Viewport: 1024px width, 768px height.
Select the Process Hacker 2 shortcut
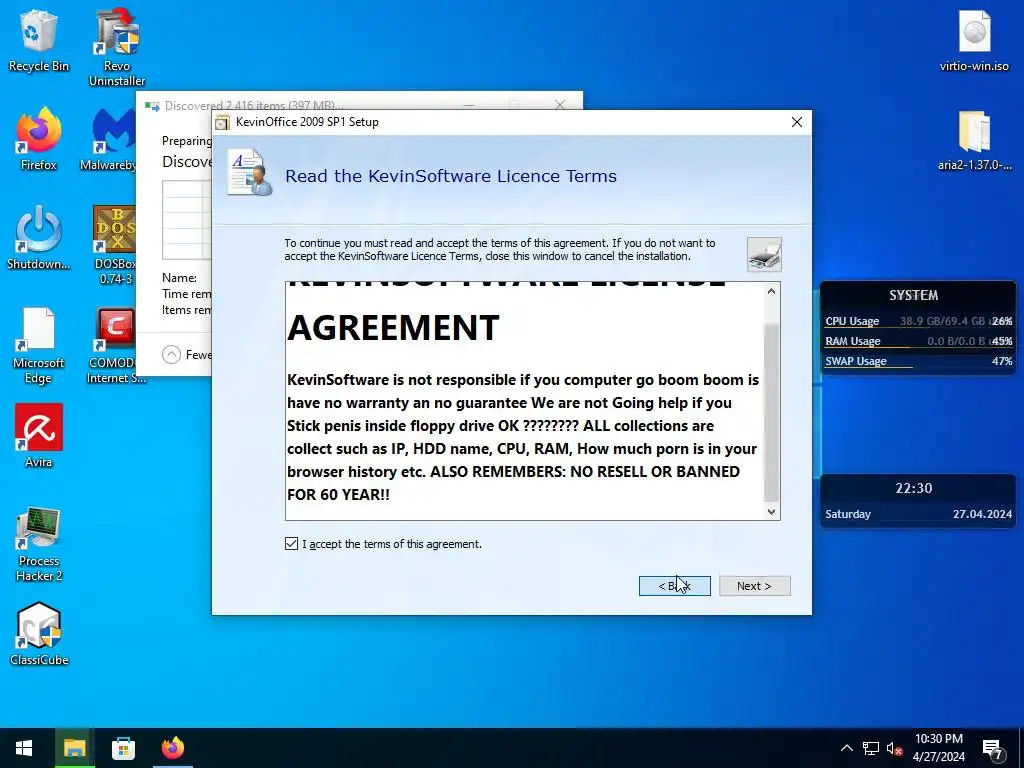click(x=39, y=543)
